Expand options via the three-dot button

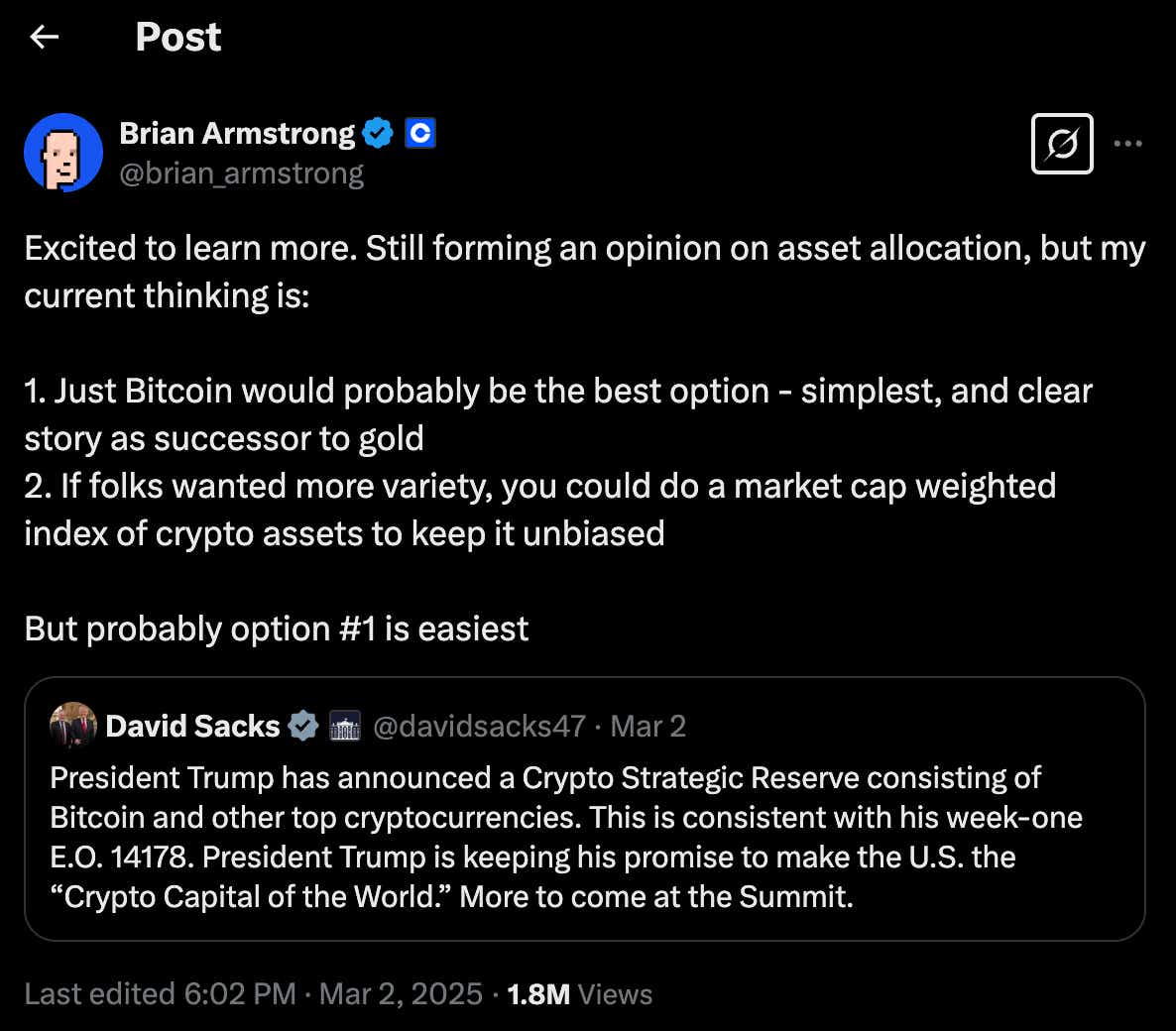(x=1127, y=143)
